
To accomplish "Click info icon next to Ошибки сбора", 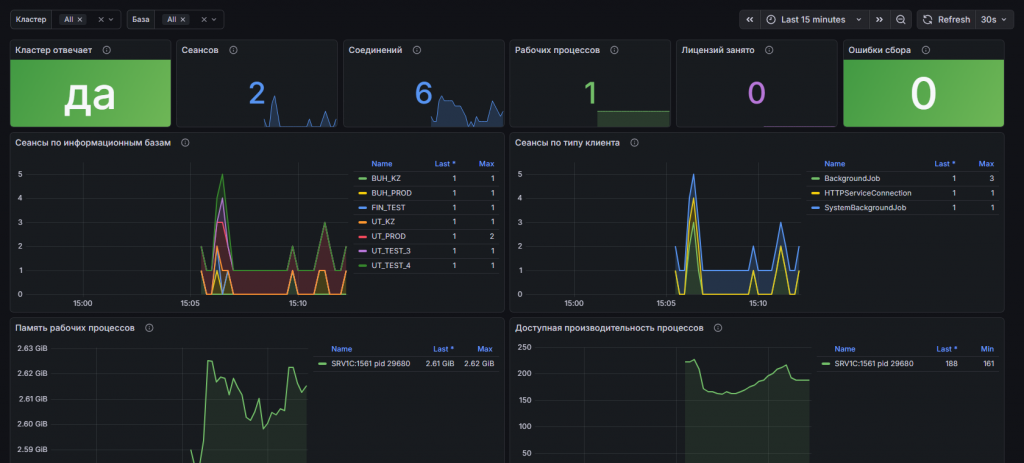I will (925, 50).
